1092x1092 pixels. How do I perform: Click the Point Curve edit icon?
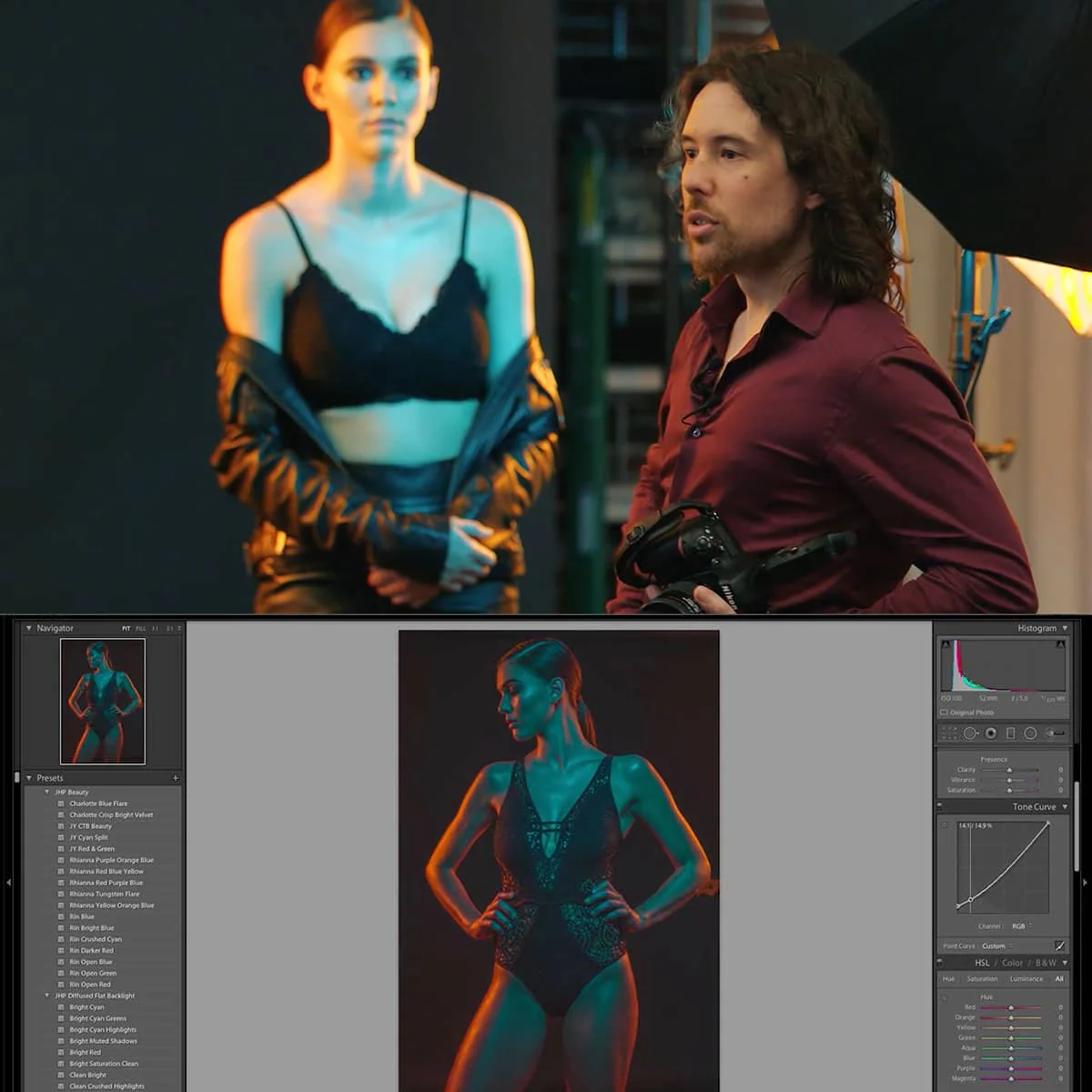(1058, 946)
